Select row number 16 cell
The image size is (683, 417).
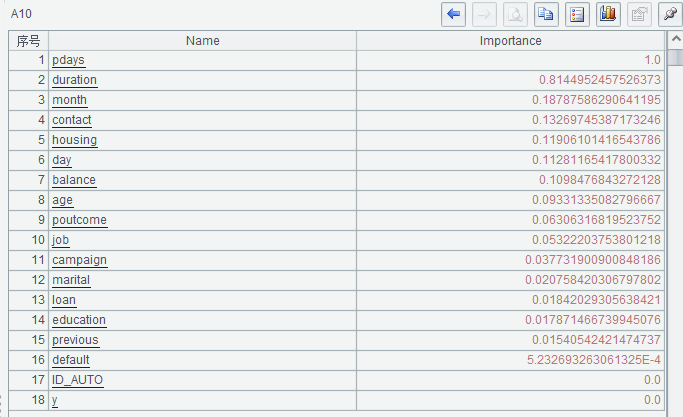(x=28, y=361)
